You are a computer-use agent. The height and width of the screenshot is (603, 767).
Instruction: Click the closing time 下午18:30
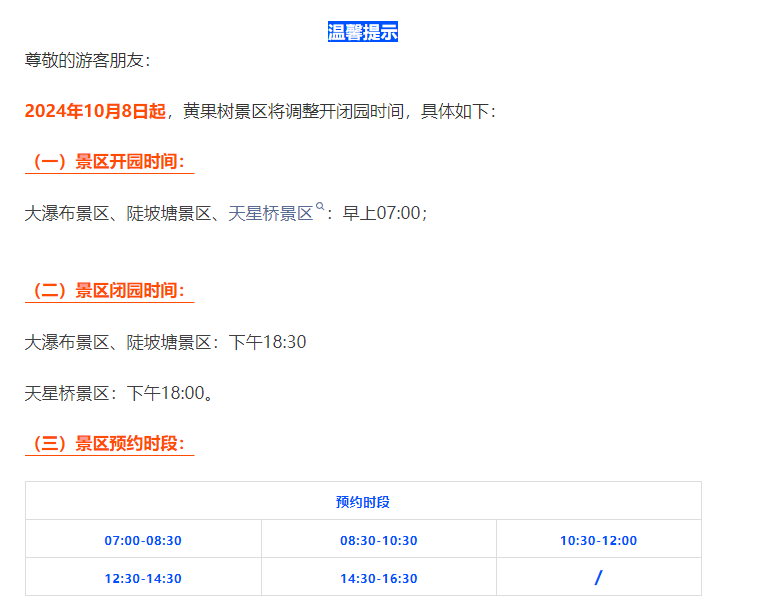pos(267,342)
